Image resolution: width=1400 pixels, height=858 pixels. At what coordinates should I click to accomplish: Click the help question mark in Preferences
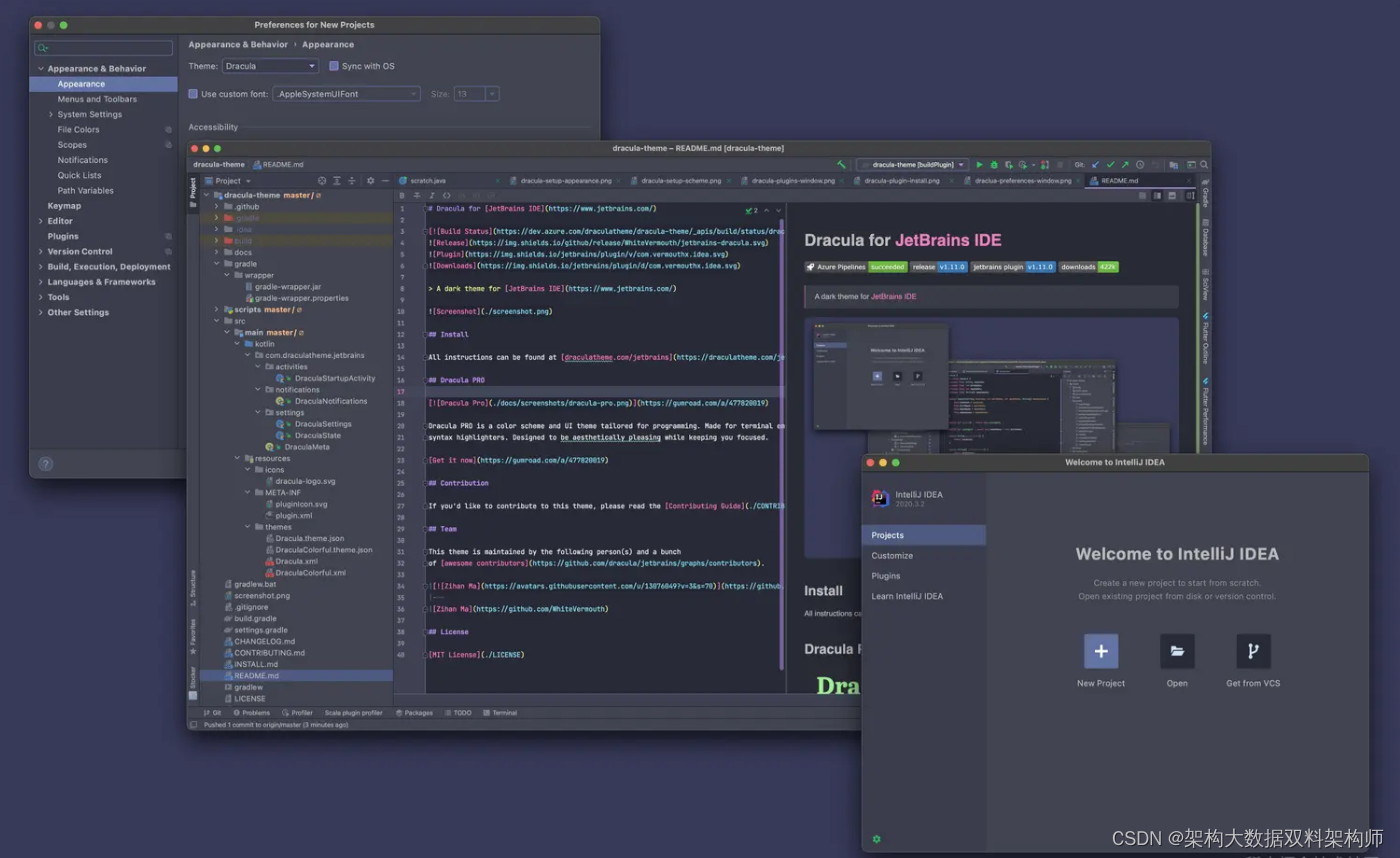click(x=45, y=464)
